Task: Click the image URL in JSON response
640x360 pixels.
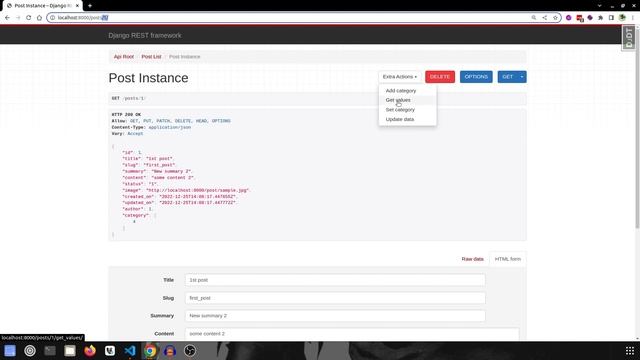Action: coord(198,190)
